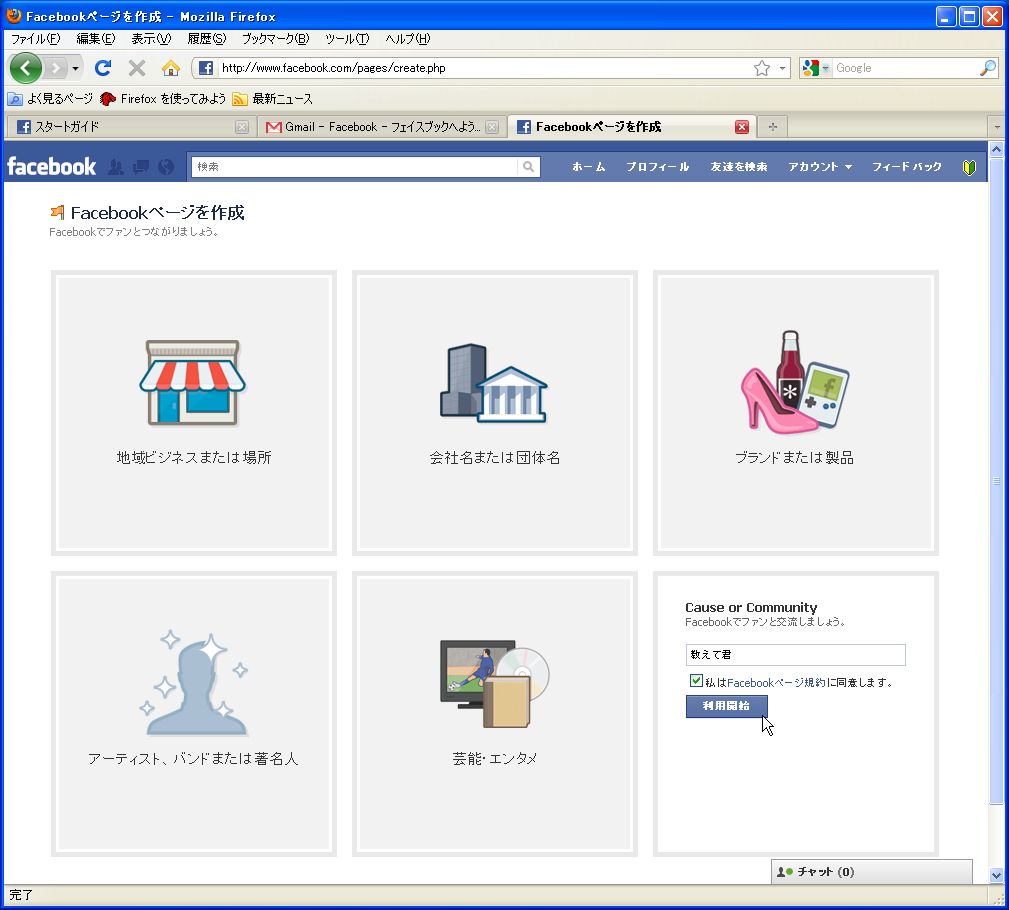The height and width of the screenshot is (910, 1009).
Task: Click the Firefox forward arrow button
Action: click(56, 68)
